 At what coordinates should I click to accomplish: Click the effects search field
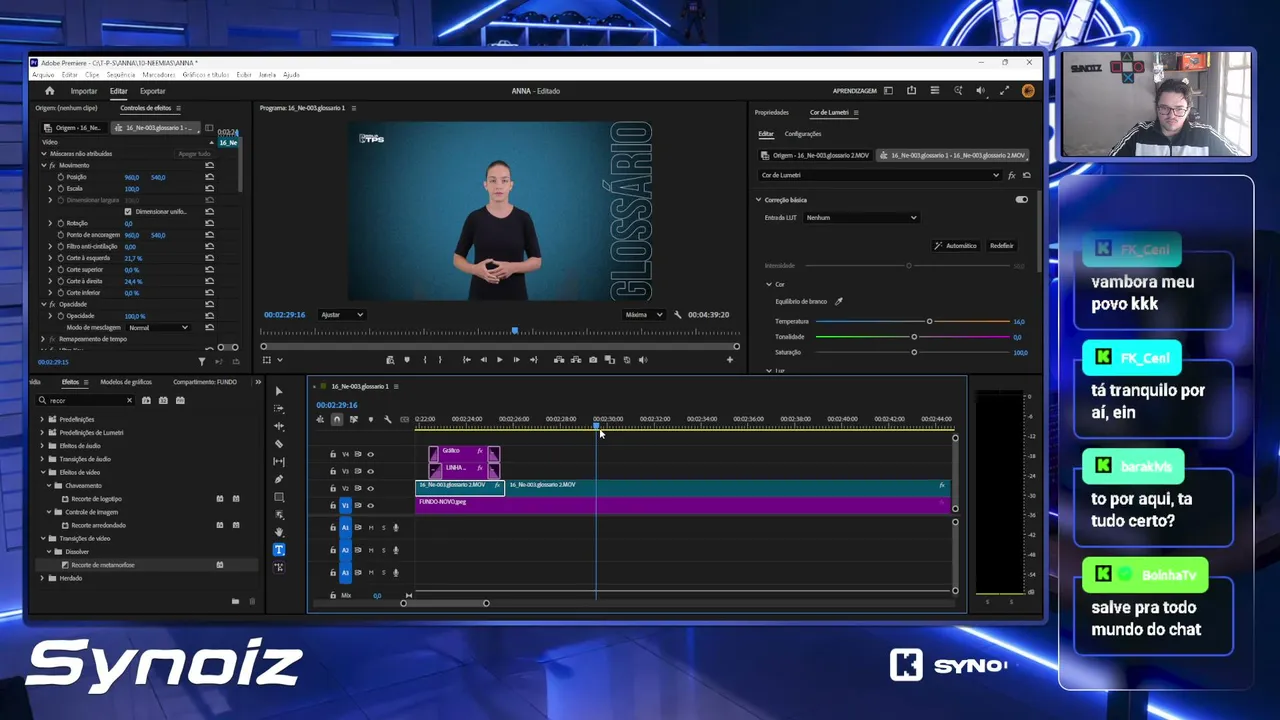85,400
